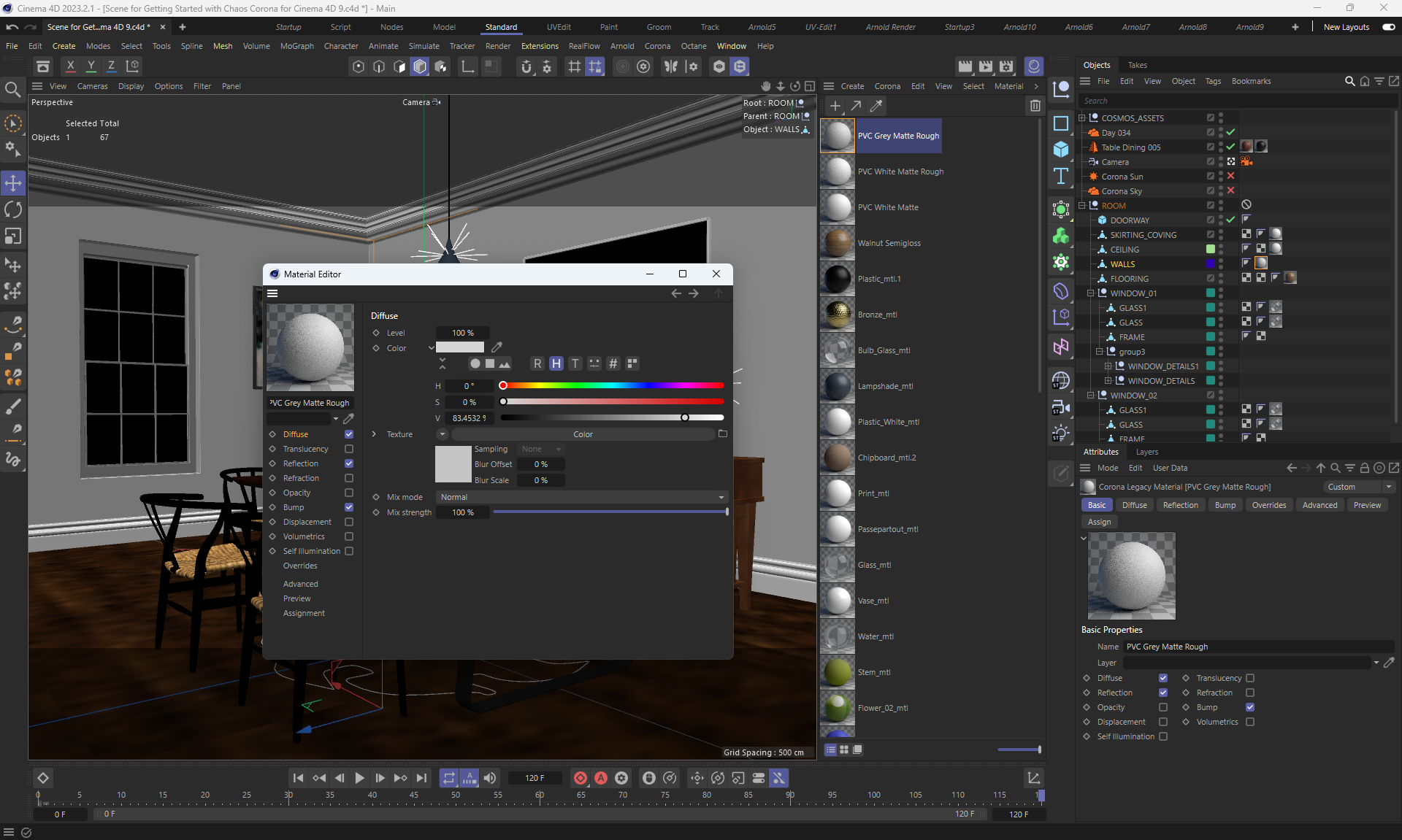The width and height of the screenshot is (1402, 840).
Task: Select the Rotate tool in left toolbar
Action: pos(13,210)
